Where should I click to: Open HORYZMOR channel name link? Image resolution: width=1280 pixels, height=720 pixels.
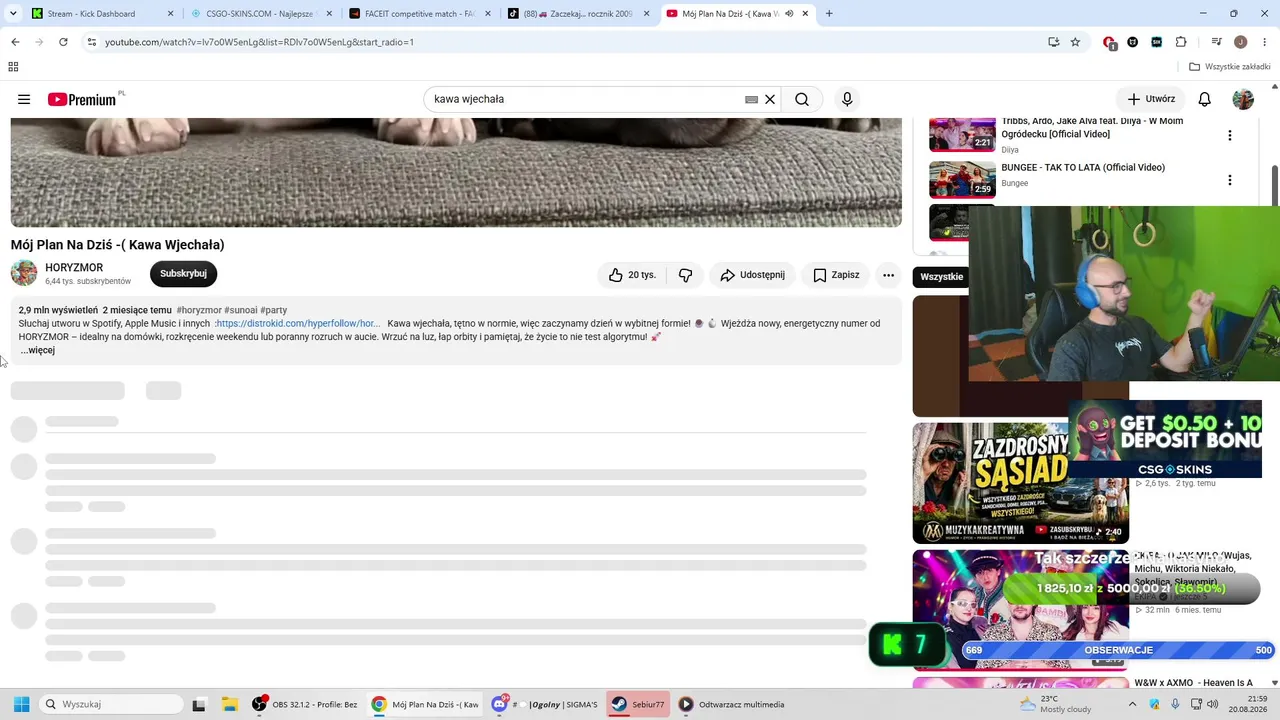74,268
